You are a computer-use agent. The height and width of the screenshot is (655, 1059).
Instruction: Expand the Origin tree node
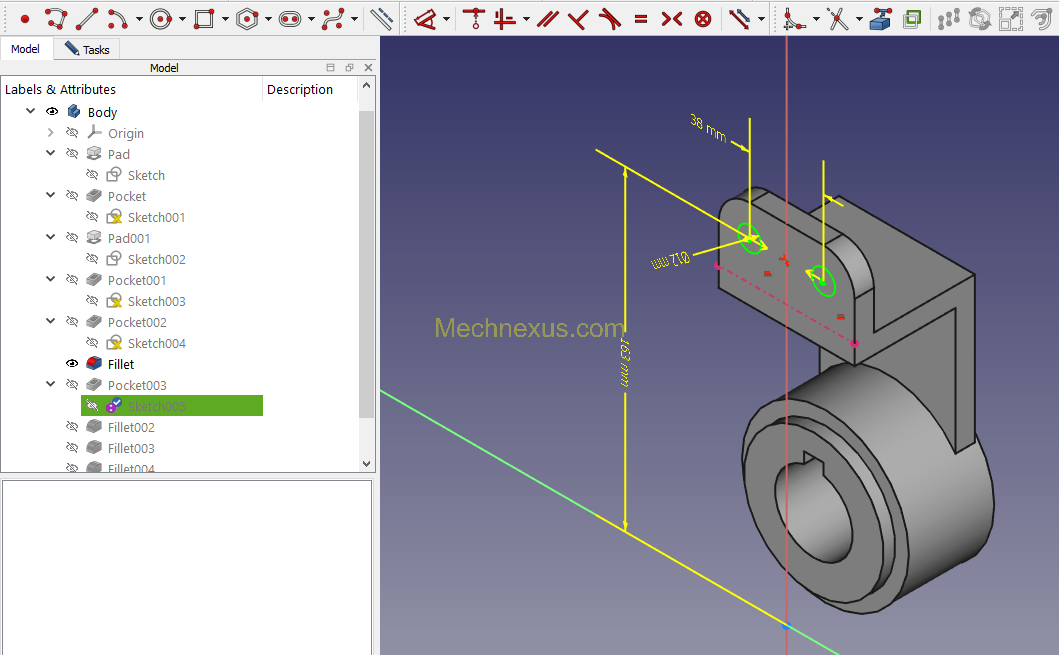[51, 133]
